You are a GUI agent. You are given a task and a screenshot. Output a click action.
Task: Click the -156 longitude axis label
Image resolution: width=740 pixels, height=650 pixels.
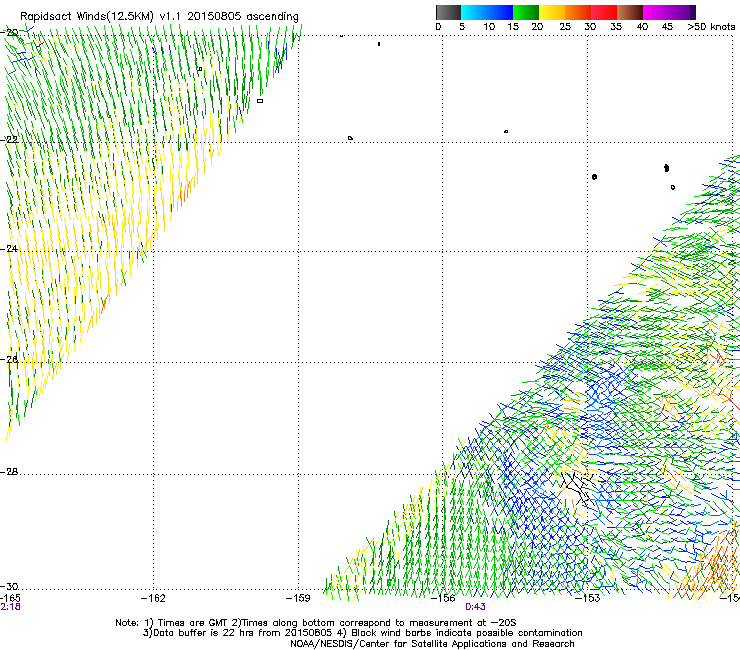443,598
